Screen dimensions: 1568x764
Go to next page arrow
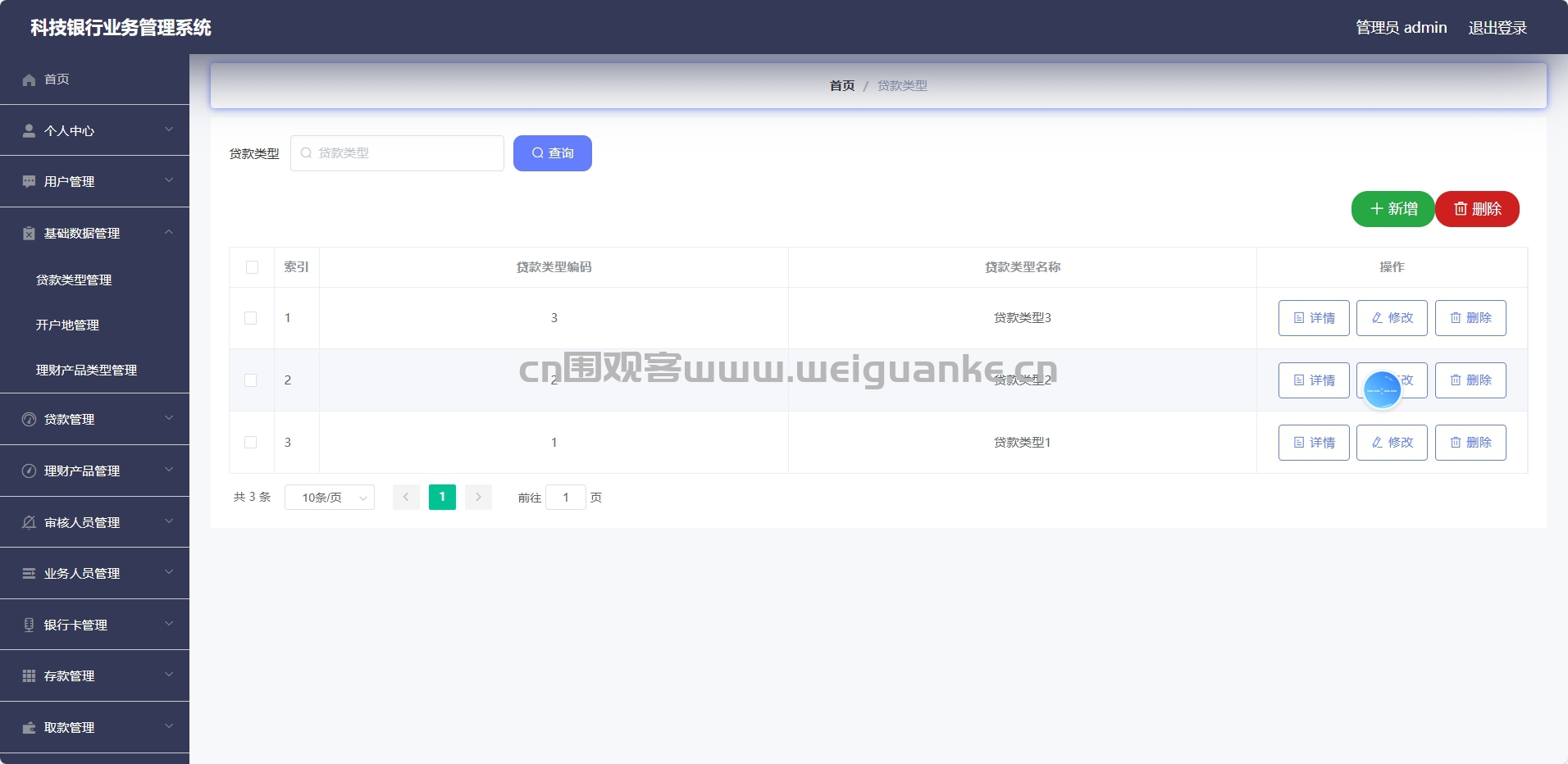tap(478, 497)
